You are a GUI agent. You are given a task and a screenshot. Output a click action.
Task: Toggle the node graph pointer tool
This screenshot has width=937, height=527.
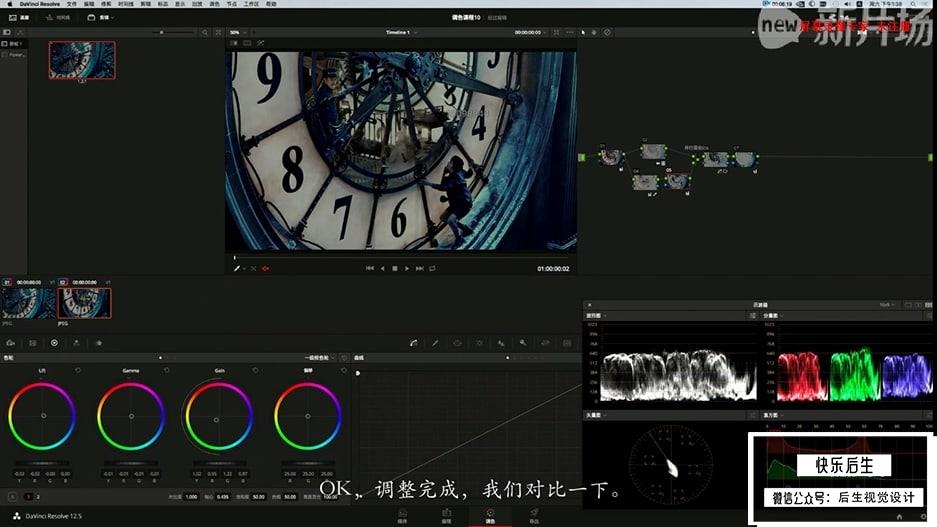583,32
